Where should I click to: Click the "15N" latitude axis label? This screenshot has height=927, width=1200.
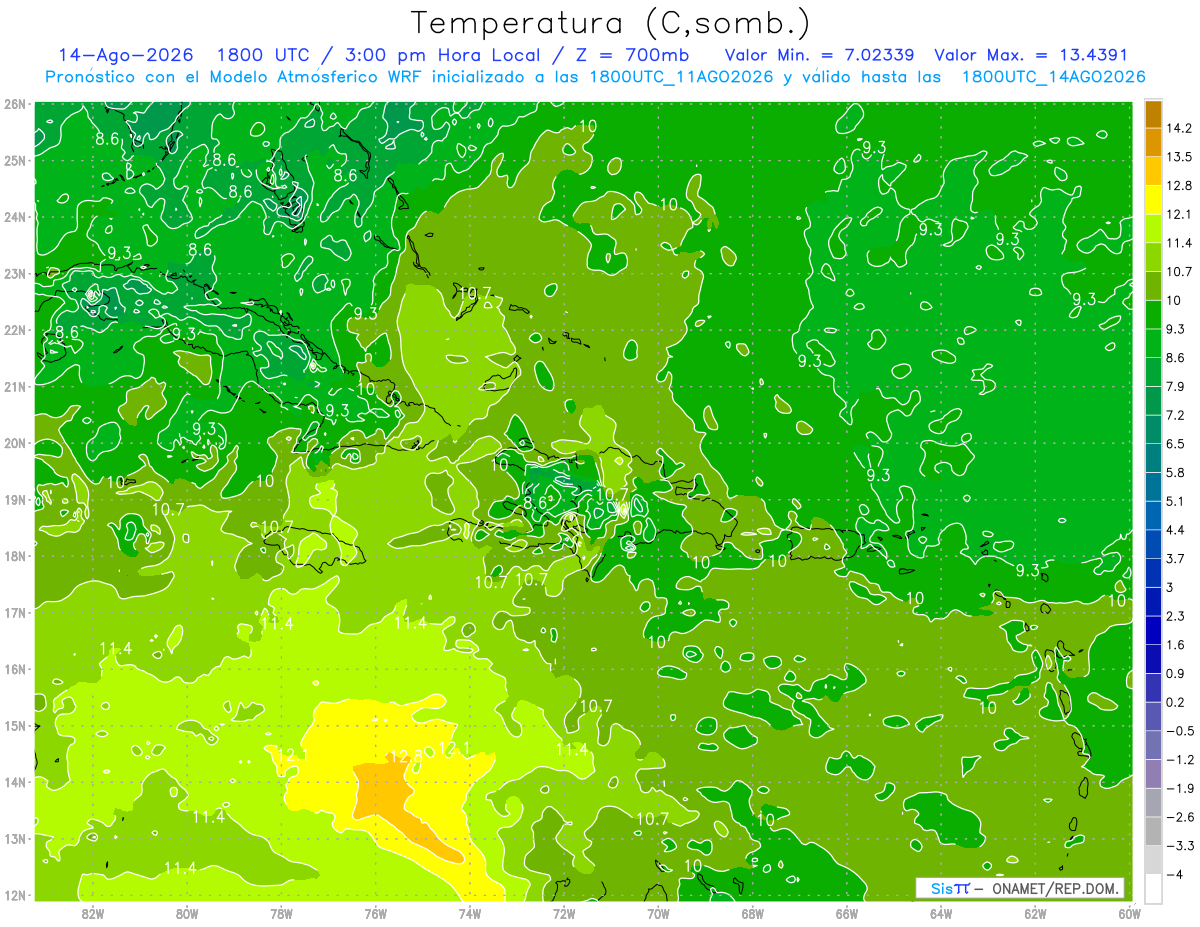(15, 725)
